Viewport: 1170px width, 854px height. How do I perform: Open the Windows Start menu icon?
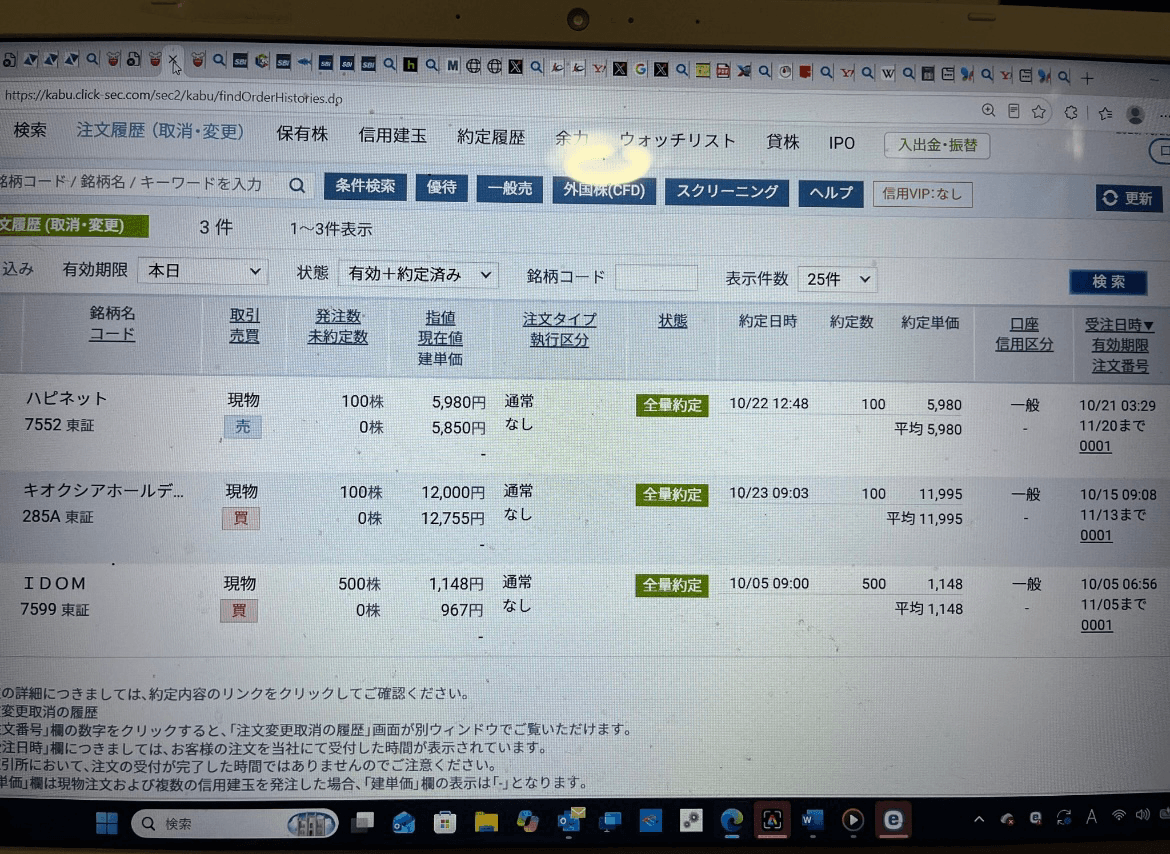[x=107, y=823]
